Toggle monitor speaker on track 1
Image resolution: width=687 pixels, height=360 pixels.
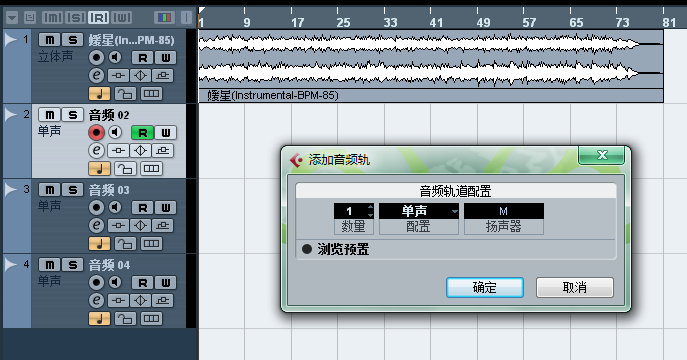click(x=115, y=57)
